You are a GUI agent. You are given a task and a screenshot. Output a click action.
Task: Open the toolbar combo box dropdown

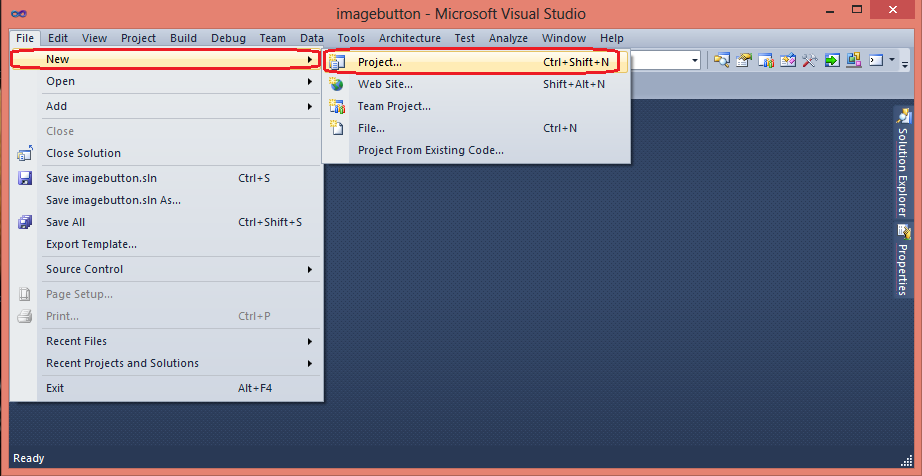tap(695, 60)
